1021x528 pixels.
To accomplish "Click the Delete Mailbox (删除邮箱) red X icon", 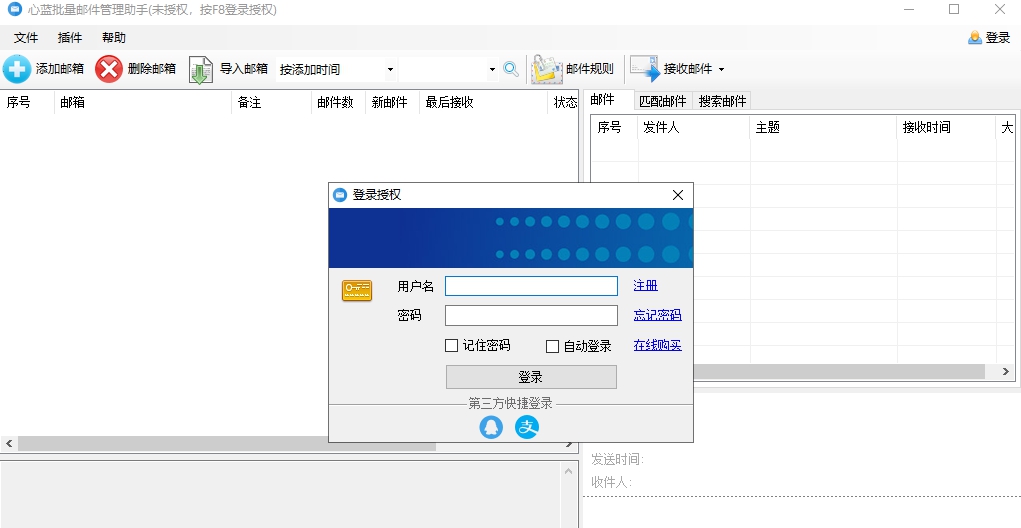I will [109, 69].
